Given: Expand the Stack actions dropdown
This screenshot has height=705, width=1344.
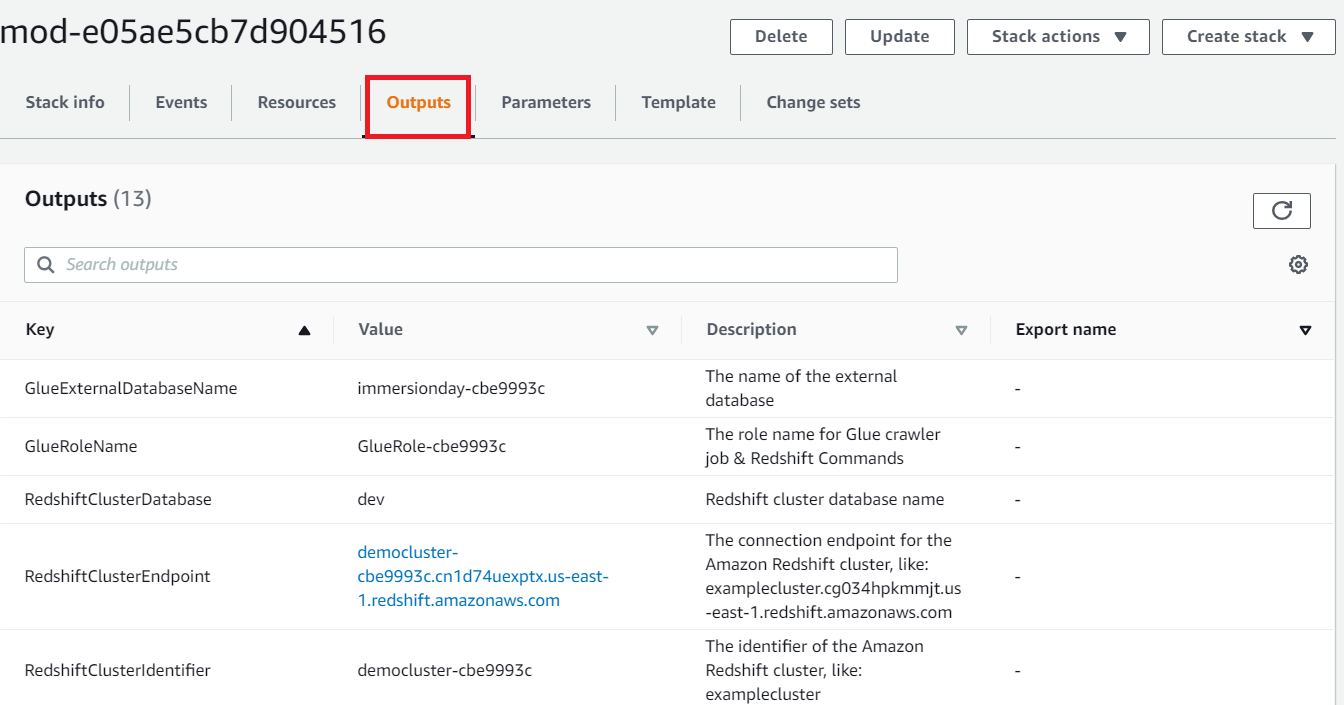Looking at the screenshot, I should pyautogui.click(x=1058, y=37).
